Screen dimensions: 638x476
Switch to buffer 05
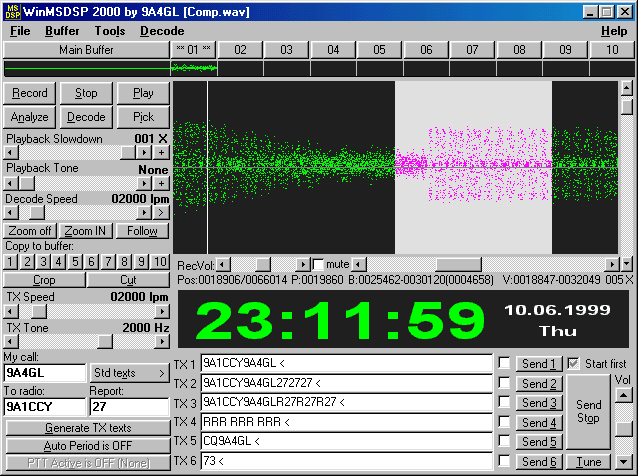(379, 50)
